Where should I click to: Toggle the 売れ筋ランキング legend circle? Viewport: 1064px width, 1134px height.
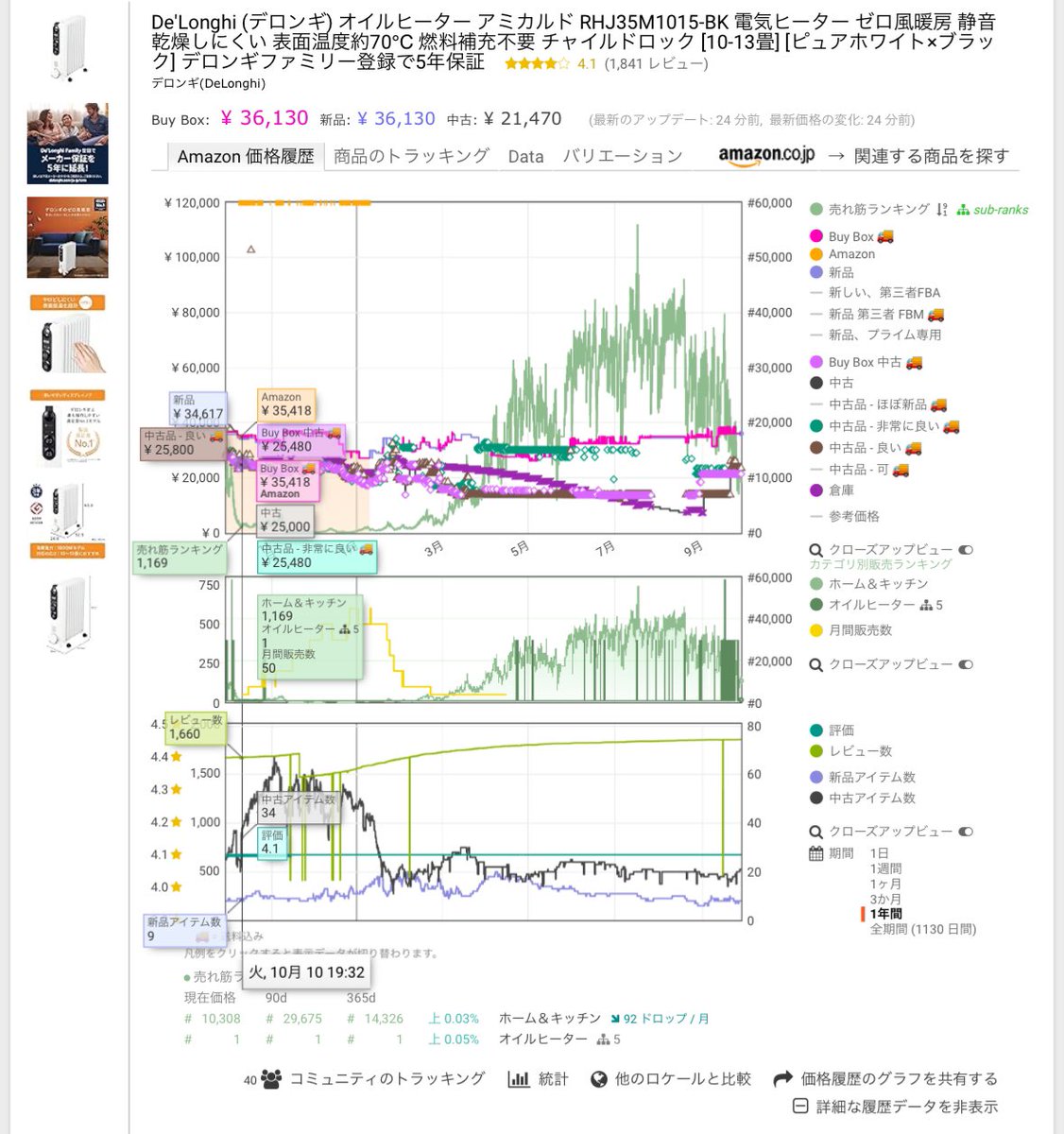pos(816,210)
